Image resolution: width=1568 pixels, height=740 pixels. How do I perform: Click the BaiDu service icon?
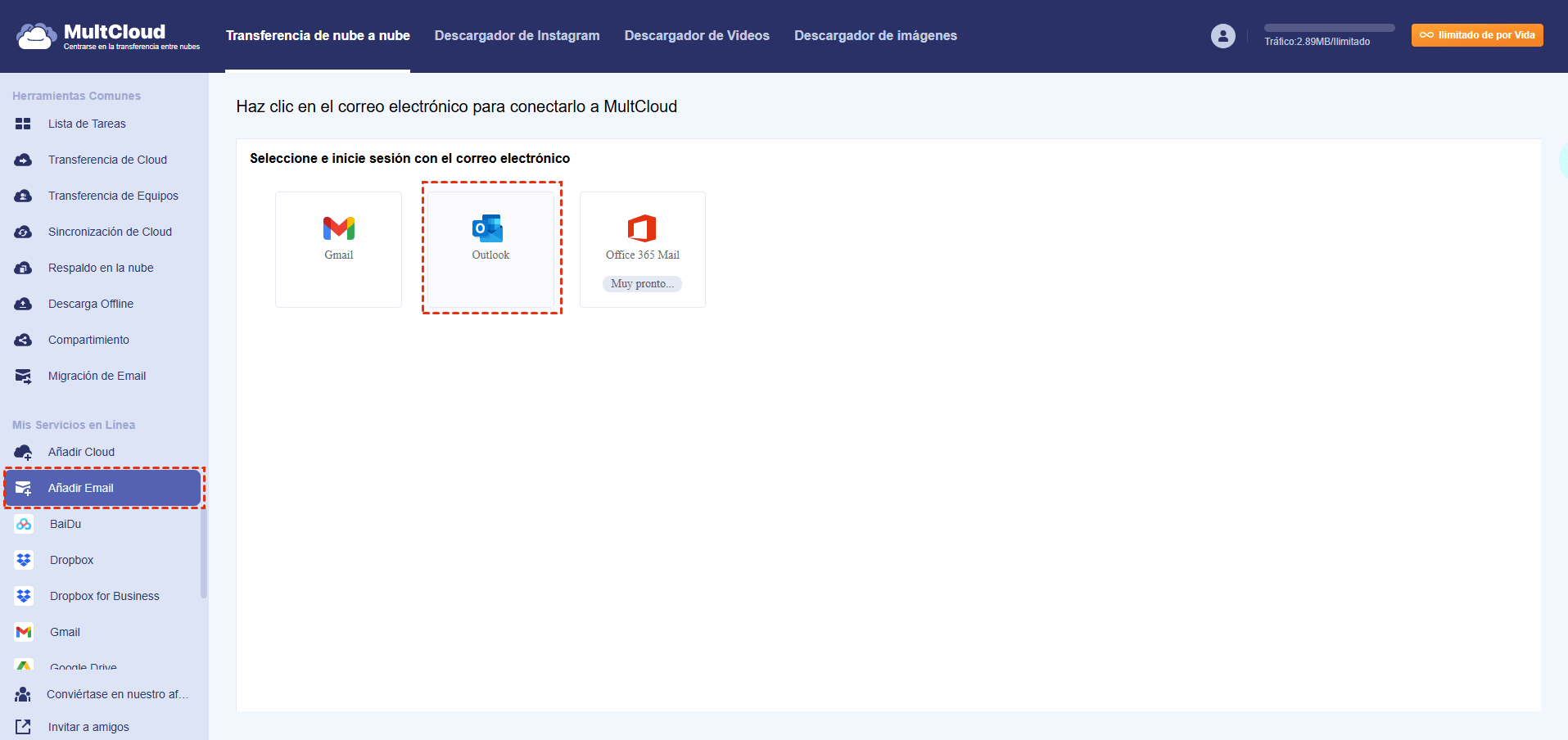tap(24, 524)
